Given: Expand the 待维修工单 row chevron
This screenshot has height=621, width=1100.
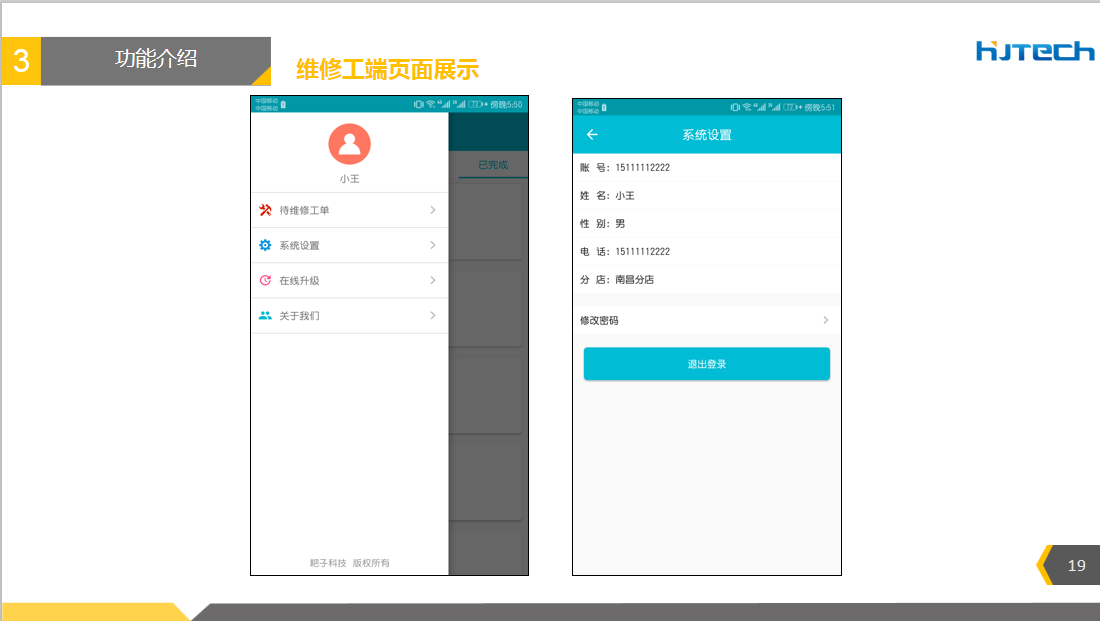Looking at the screenshot, I should 433,210.
